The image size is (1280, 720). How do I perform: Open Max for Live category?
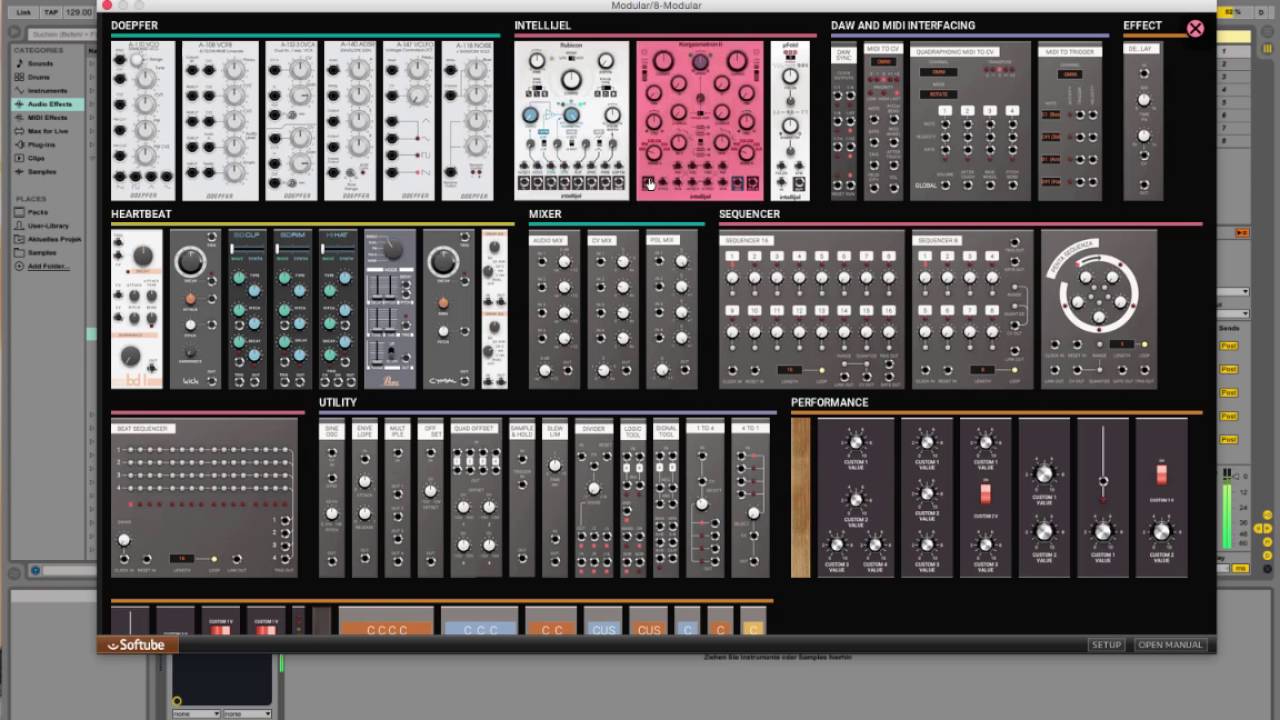click(x=47, y=131)
